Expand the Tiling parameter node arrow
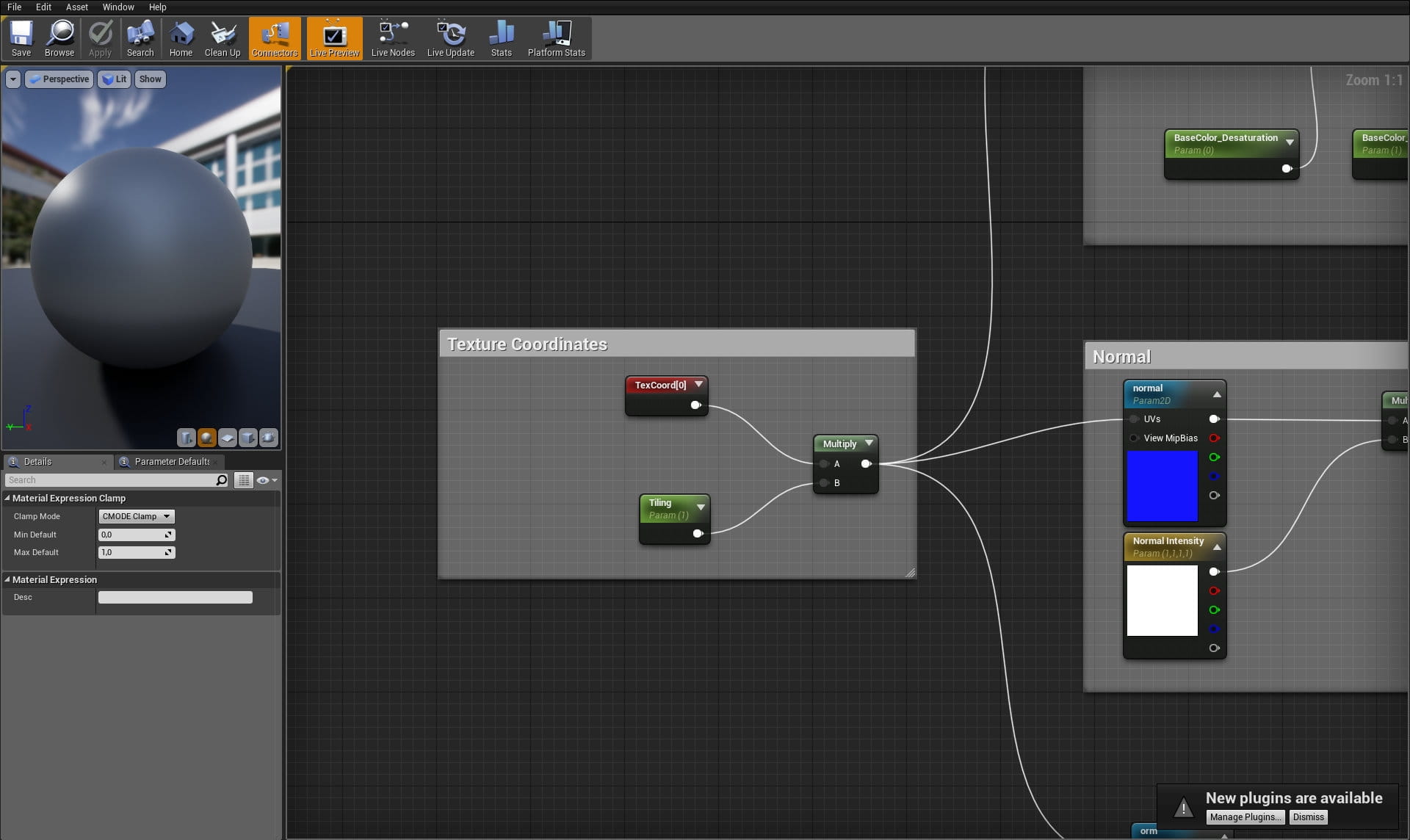The height and width of the screenshot is (840, 1410). pyautogui.click(x=701, y=507)
